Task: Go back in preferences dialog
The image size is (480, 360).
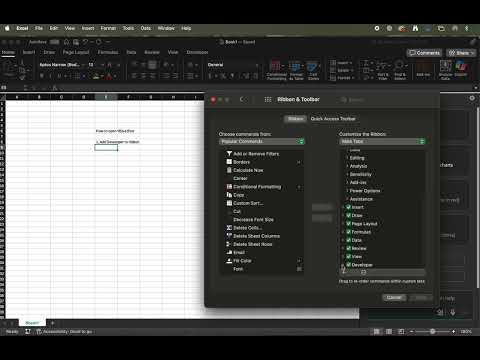Action: tap(242, 99)
